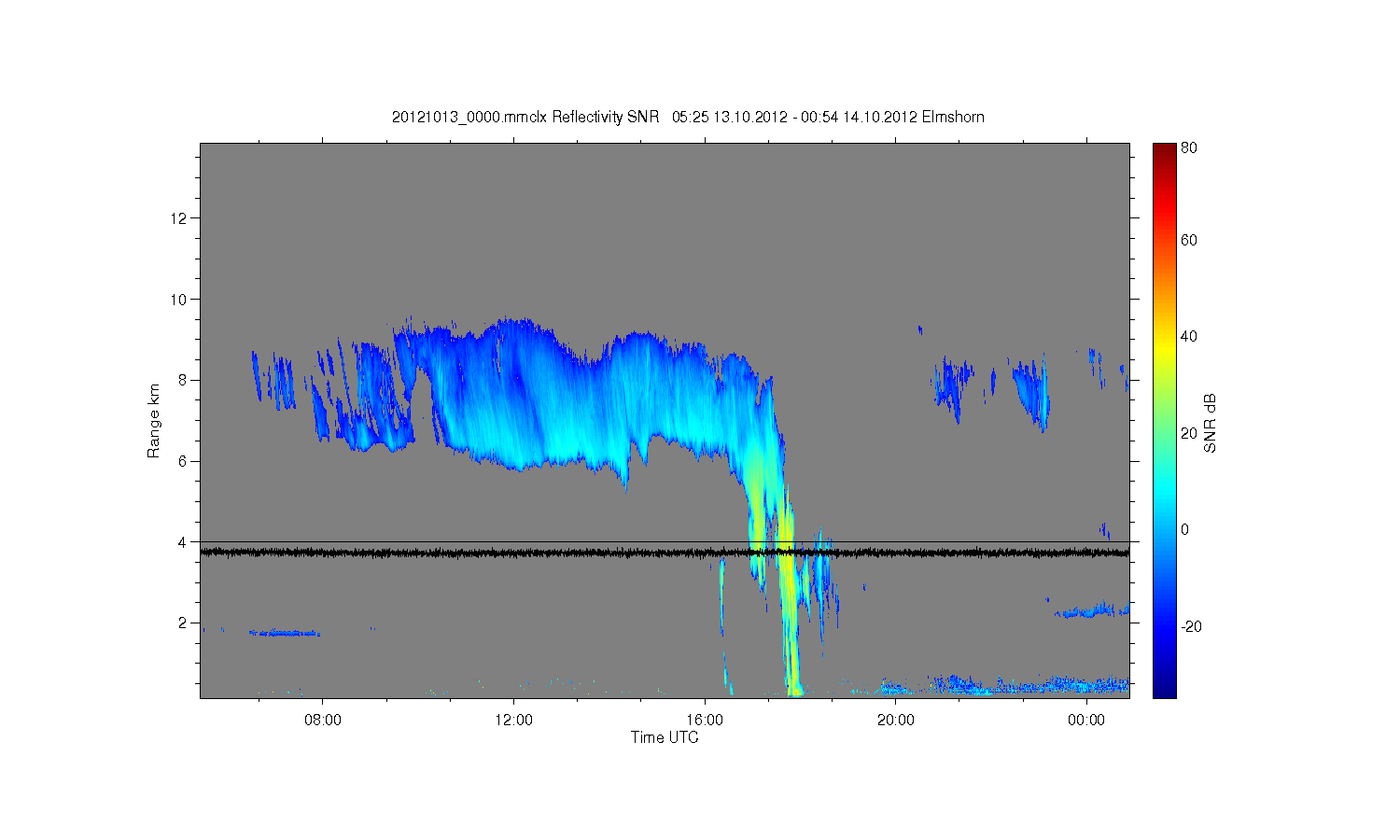Click the SNR colorbar gradient
This screenshot has width=1400, height=840.
pyautogui.click(x=1164, y=420)
